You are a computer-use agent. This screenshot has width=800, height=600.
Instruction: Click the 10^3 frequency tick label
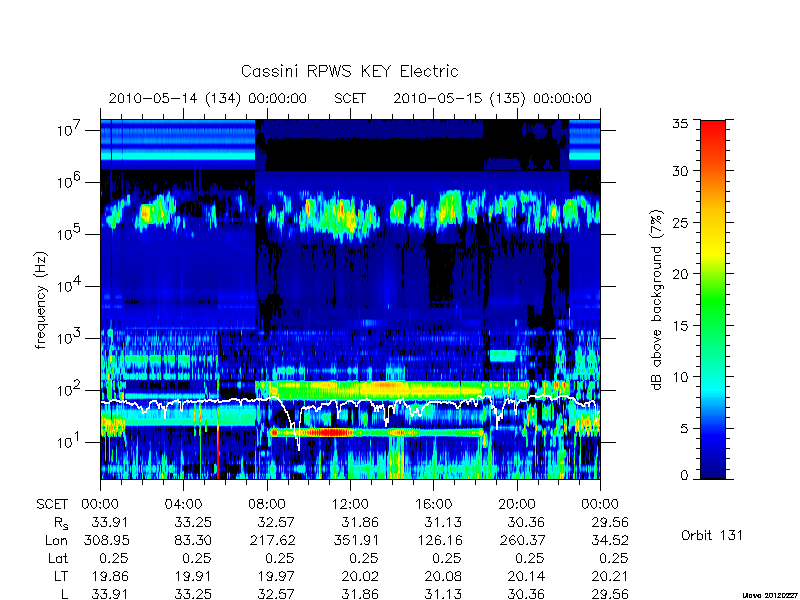[x=68, y=338]
